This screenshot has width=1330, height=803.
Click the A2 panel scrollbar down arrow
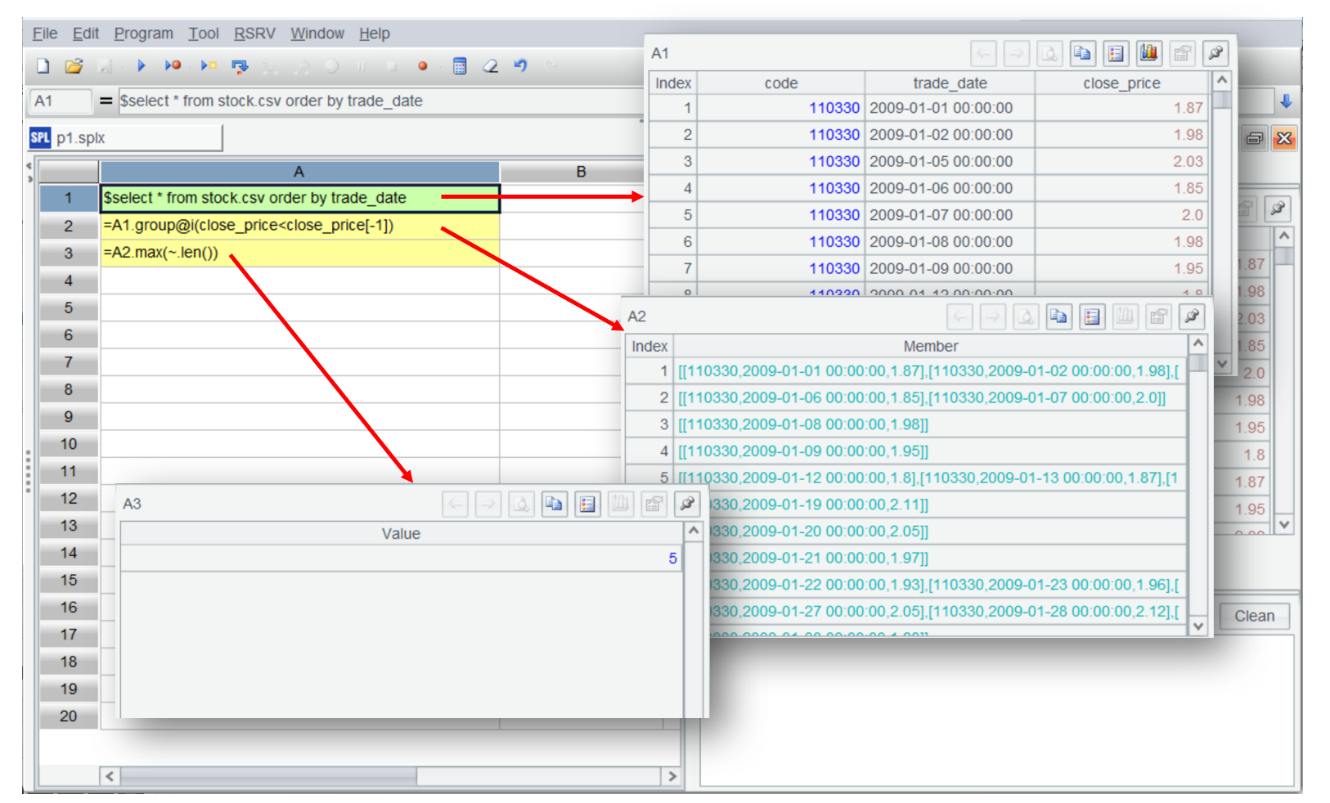(x=1197, y=626)
